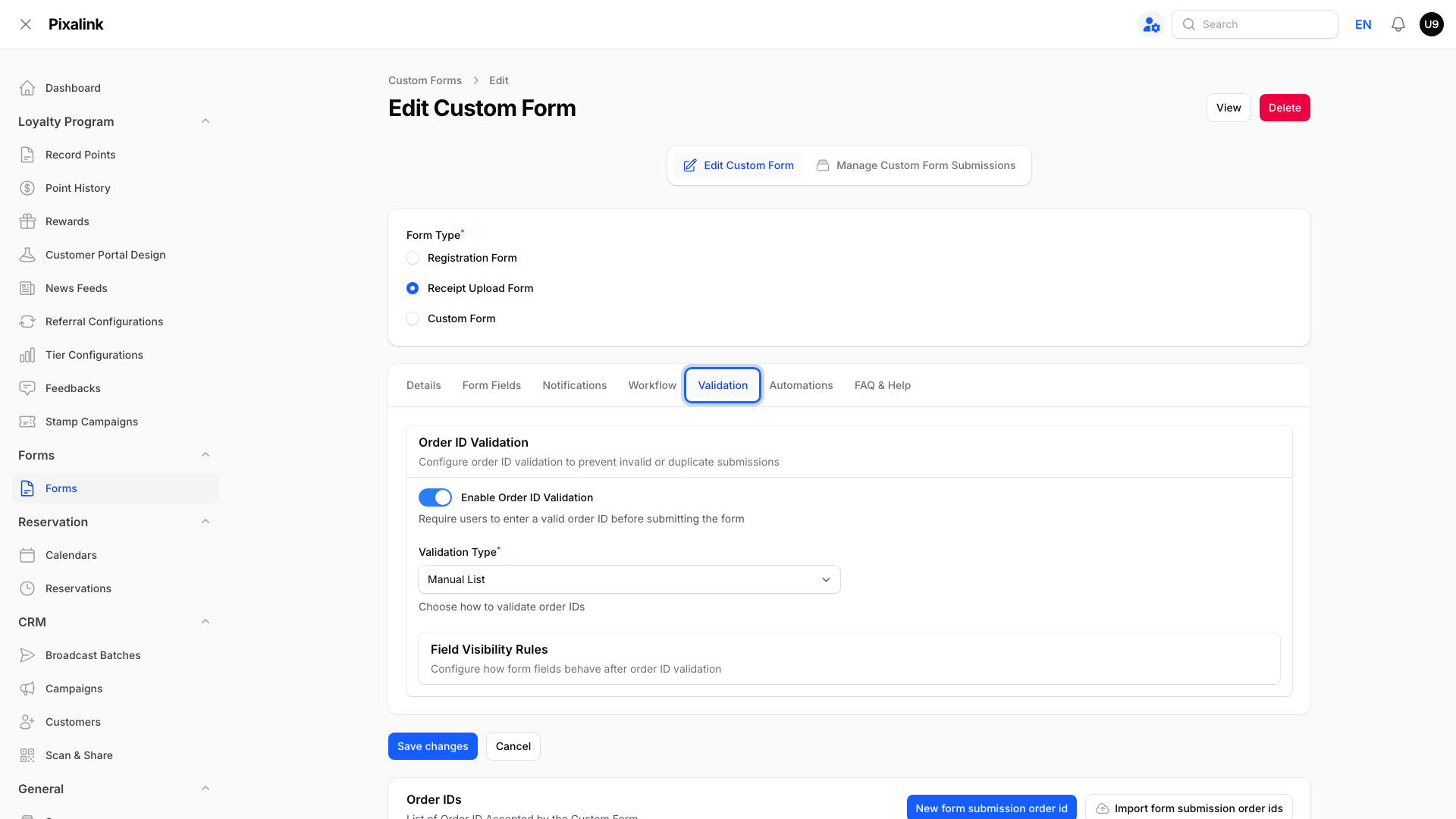Click the Referral Configurations arrows icon
The height and width of the screenshot is (819, 1456).
coord(27,322)
